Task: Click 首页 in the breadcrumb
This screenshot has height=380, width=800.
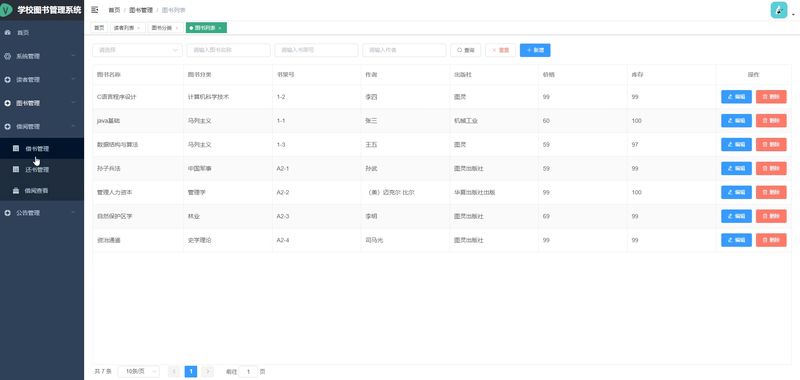Action: point(114,10)
